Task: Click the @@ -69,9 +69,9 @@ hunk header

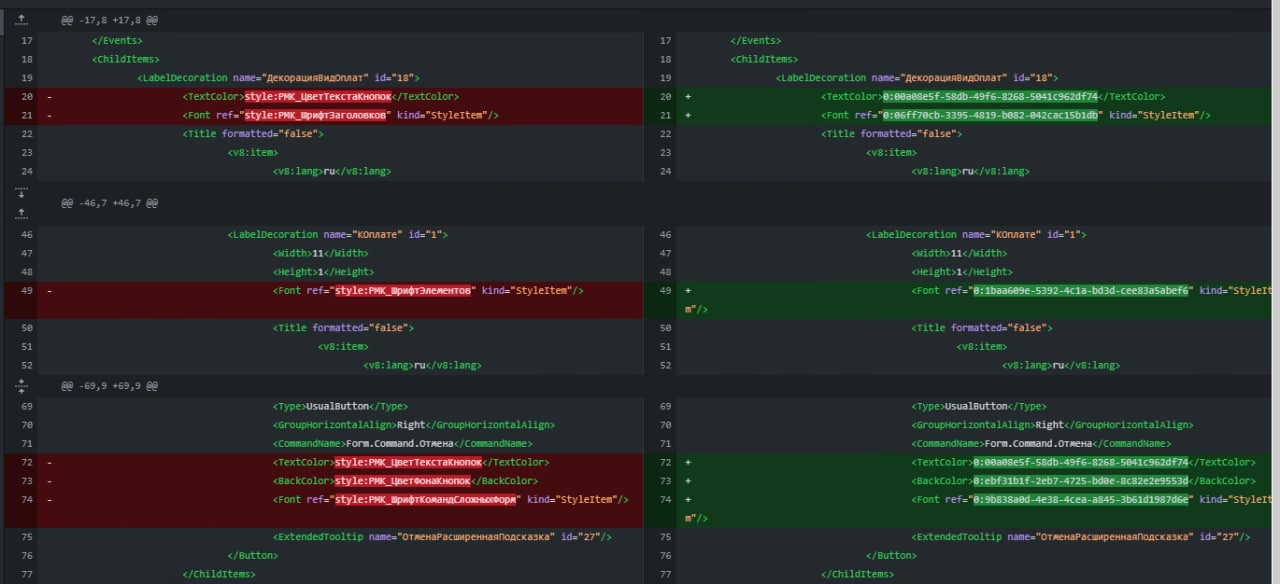Action: tap(109, 385)
